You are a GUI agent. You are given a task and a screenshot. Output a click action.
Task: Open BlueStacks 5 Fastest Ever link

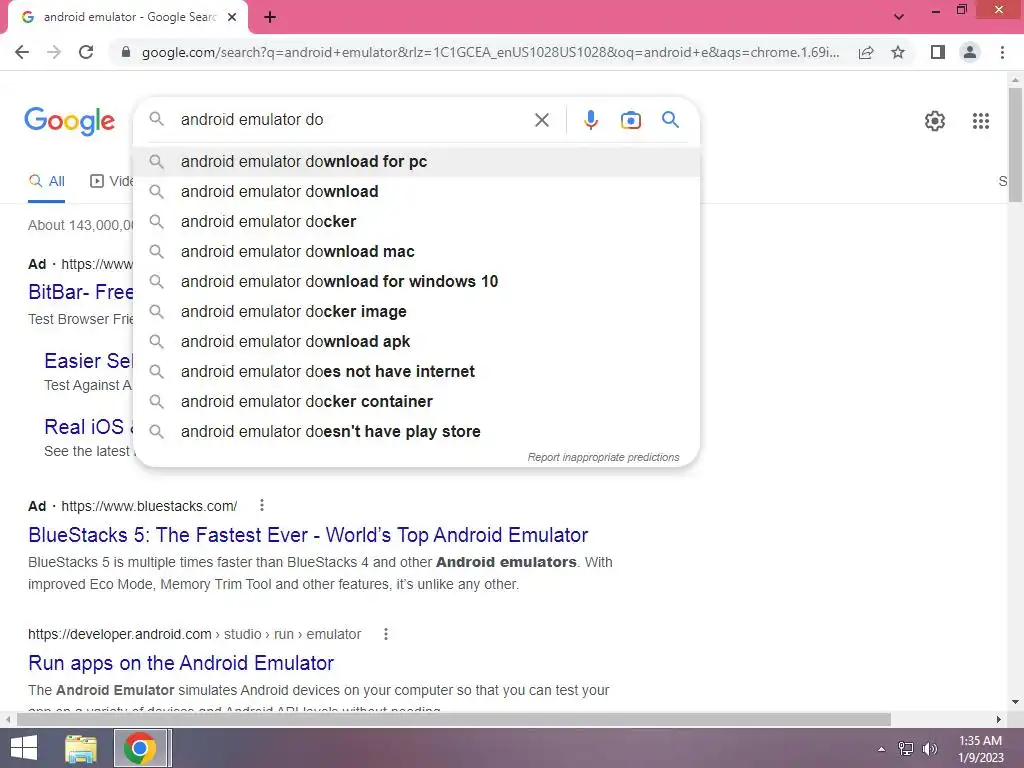coord(308,535)
